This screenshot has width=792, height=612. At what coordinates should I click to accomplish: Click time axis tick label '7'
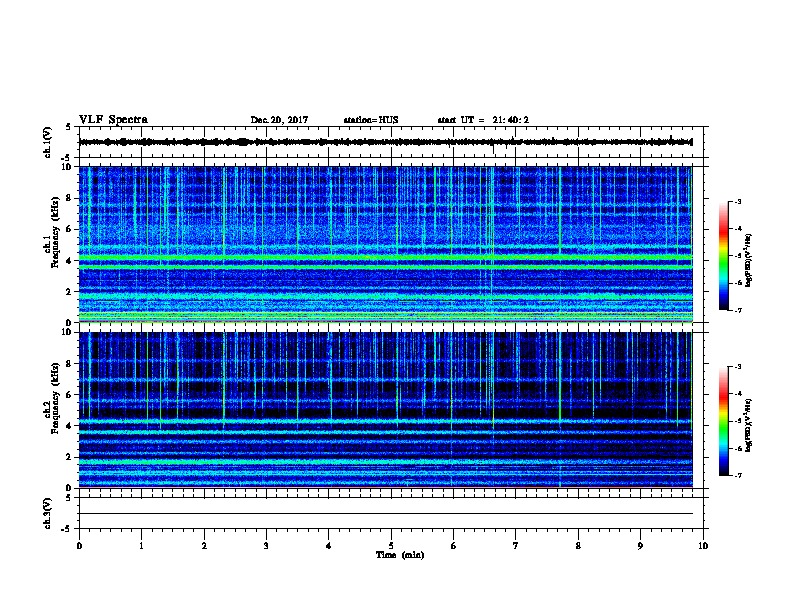click(x=516, y=546)
